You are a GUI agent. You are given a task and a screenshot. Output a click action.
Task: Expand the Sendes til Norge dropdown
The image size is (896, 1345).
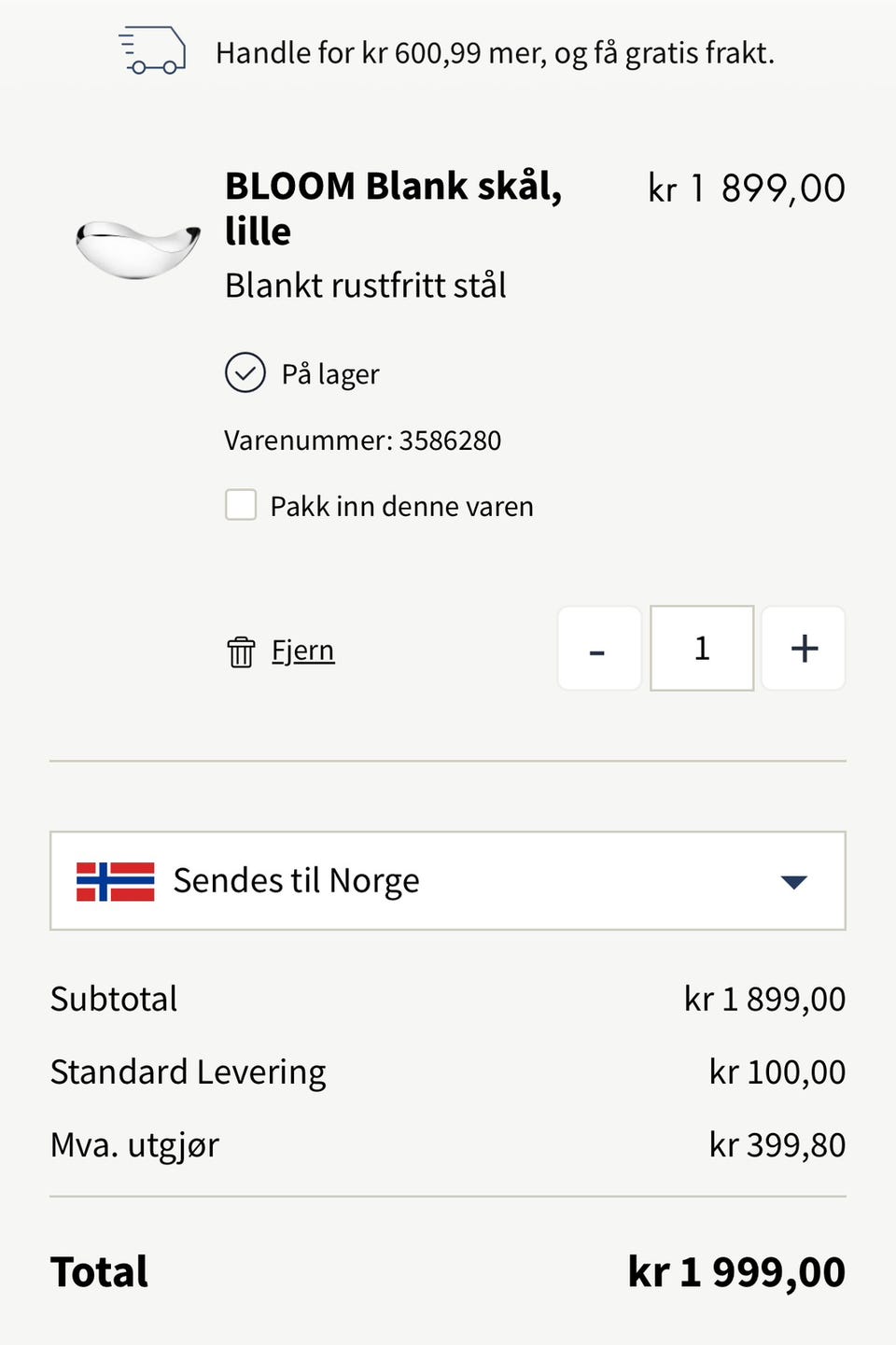(448, 881)
